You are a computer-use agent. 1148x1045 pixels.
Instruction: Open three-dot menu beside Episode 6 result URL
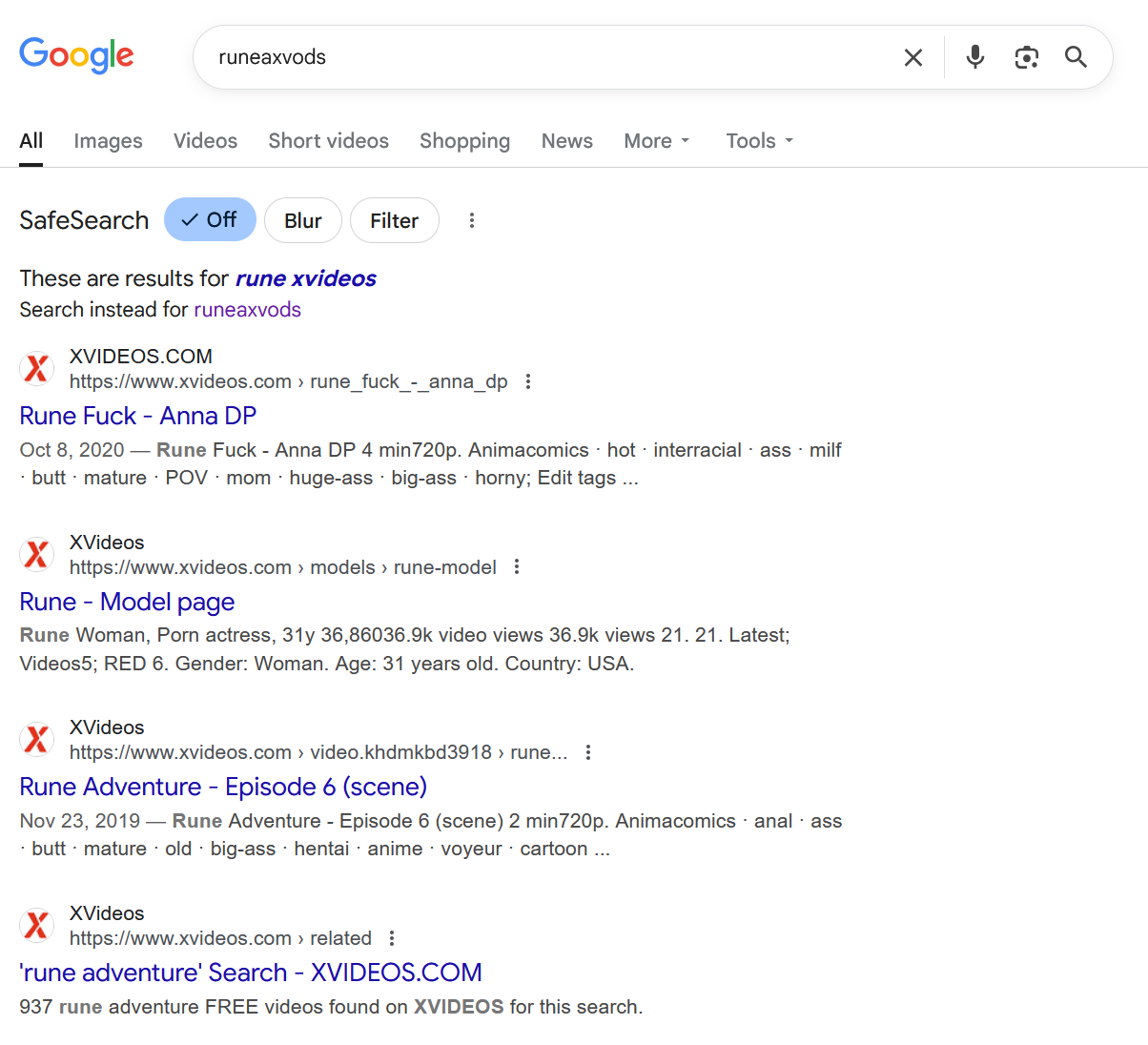[588, 752]
